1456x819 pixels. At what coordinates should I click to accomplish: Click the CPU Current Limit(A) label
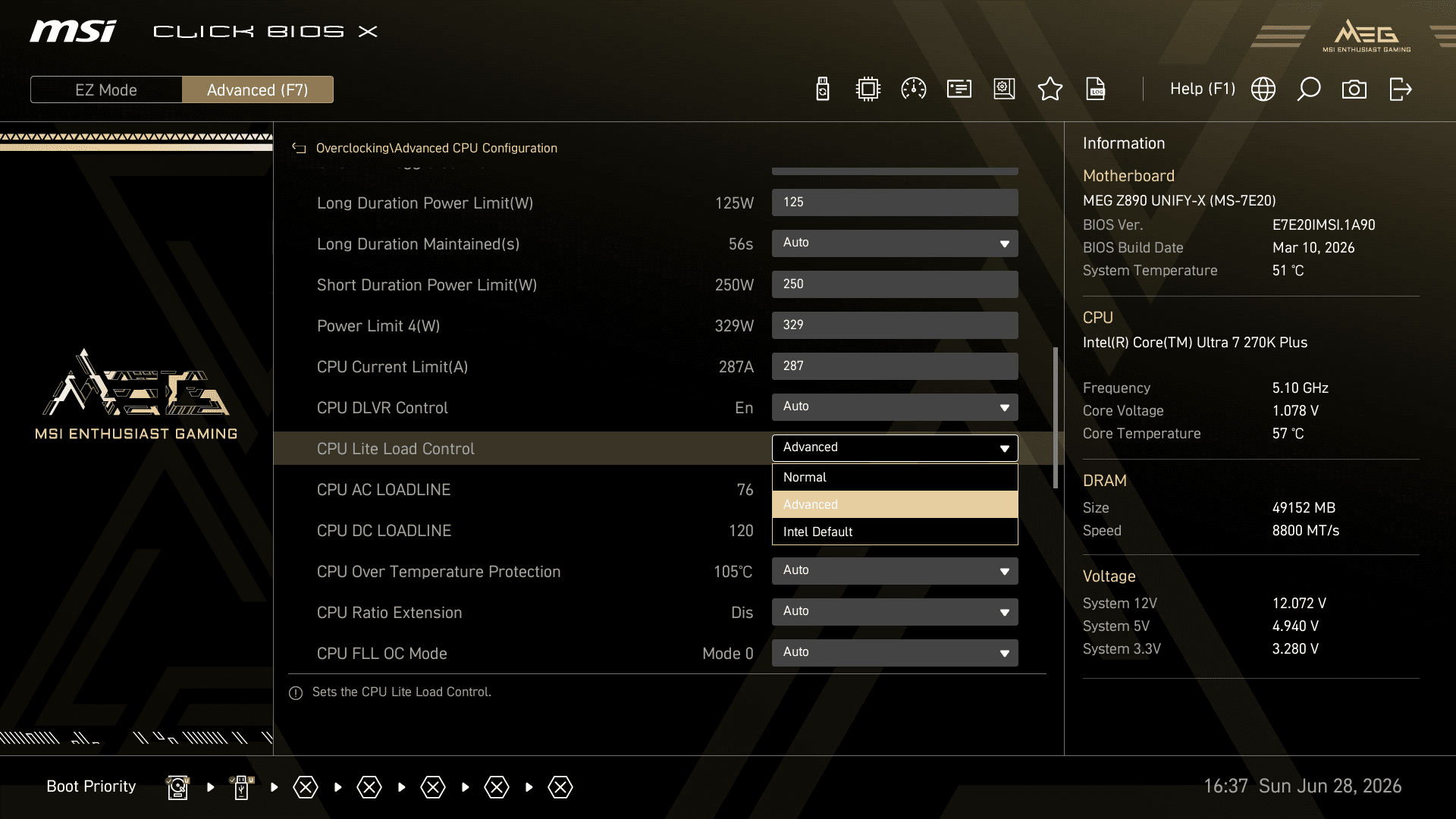392,367
